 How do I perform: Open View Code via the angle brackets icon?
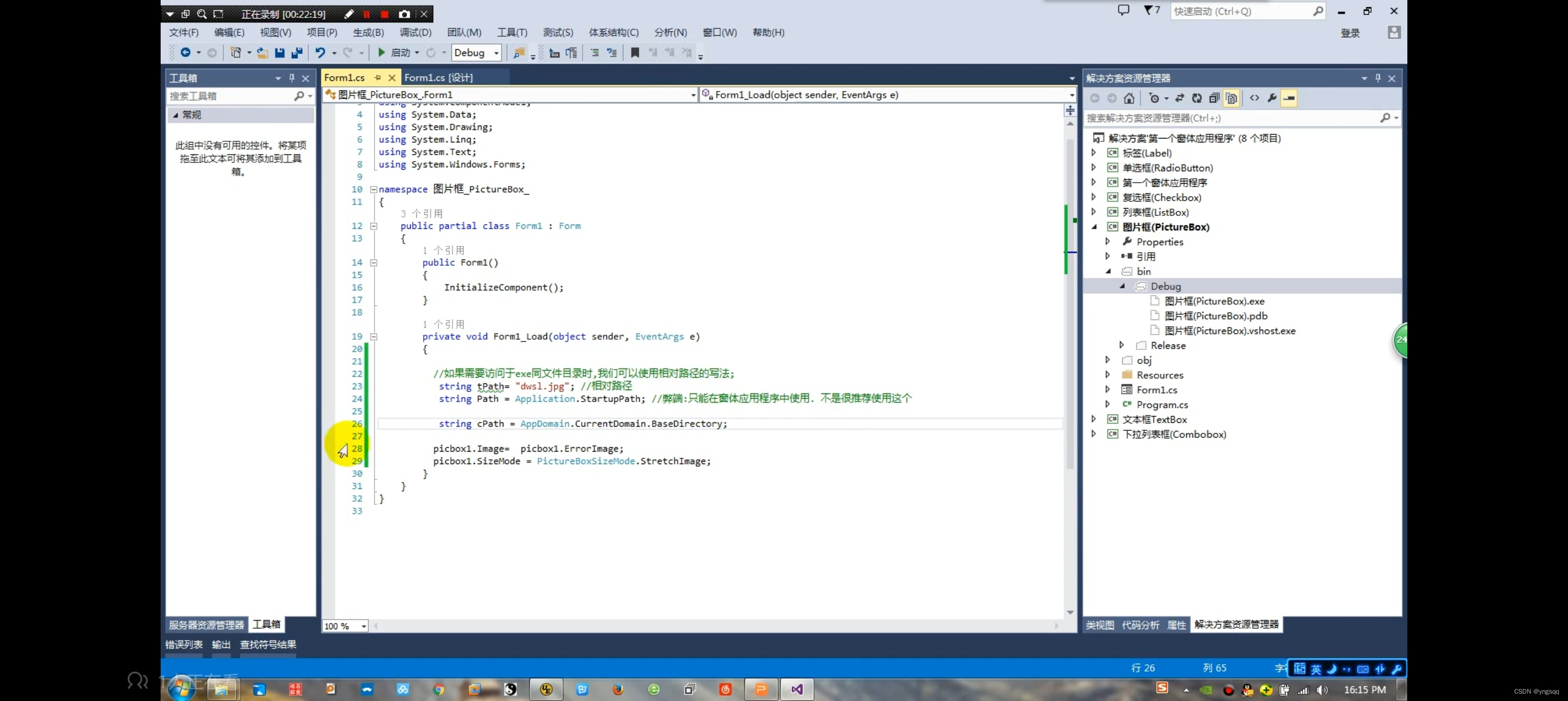1255,98
